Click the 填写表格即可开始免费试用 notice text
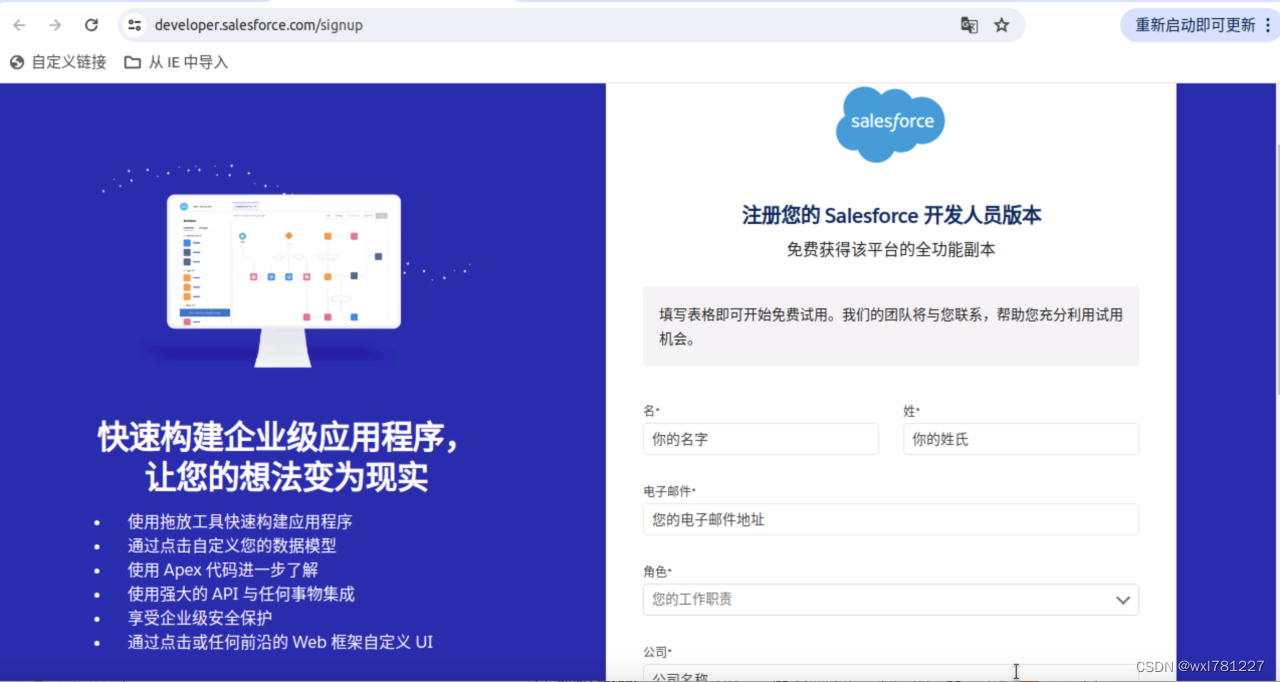This screenshot has height=682, width=1280. click(x=891, y=326)
